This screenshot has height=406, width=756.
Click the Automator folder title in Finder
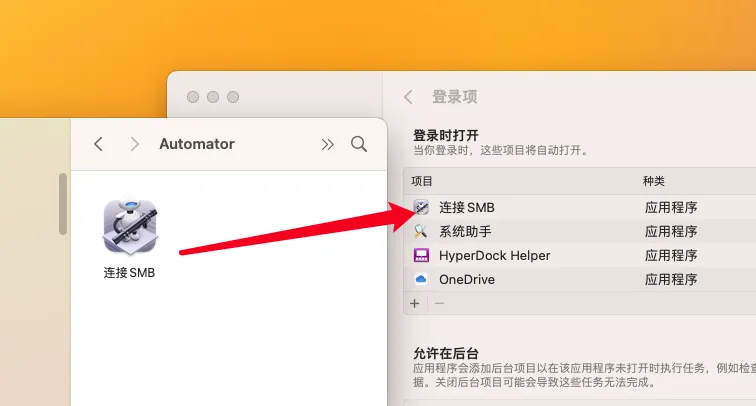click(197, 144)
